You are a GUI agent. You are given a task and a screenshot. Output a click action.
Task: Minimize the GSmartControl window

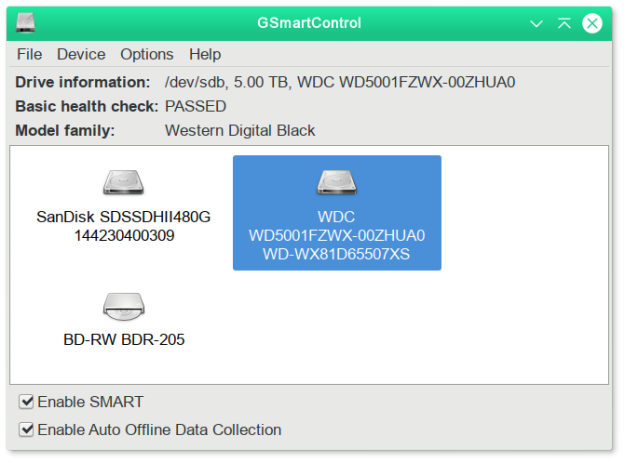point(537,22)
